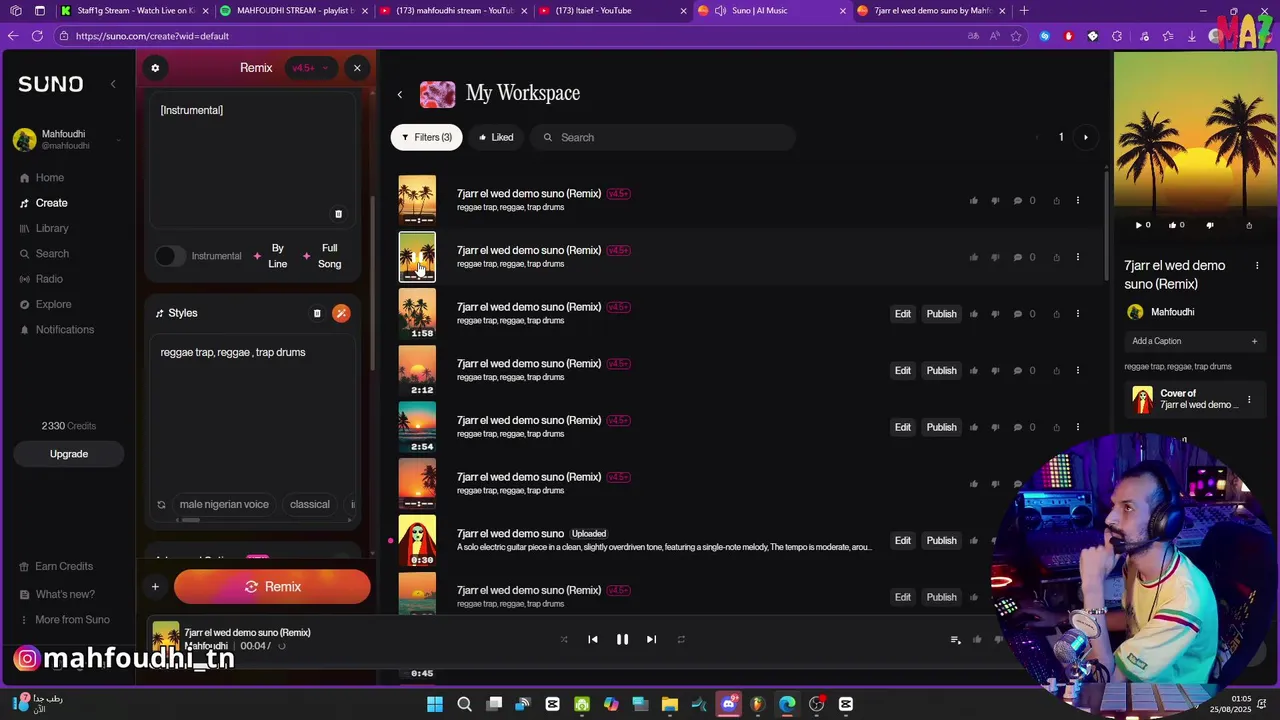Skip to next track
This screenshot has width=1280, height=720.
point(651,639)
